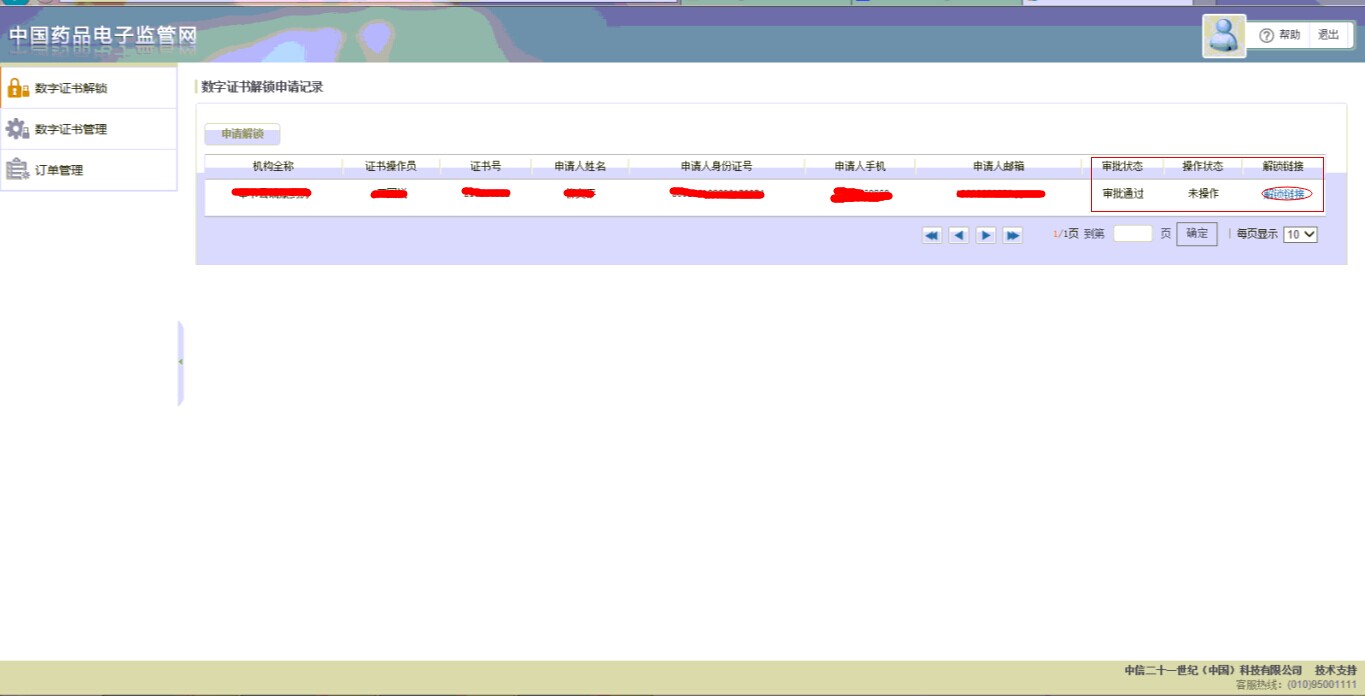
Task: Go to the next page arrow
Action: coord(986,235)
